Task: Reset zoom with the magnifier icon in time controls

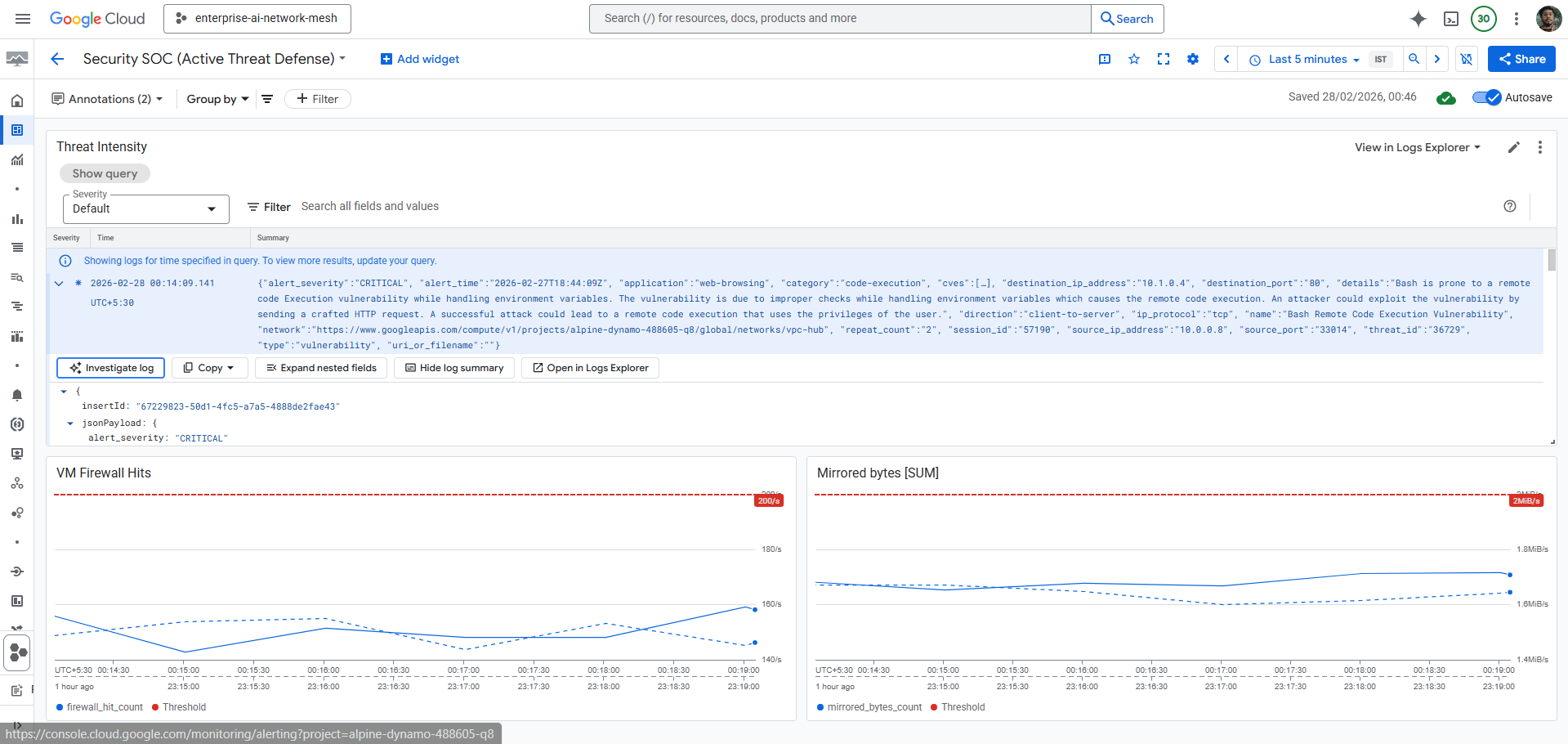Action: pos(1414,59)
